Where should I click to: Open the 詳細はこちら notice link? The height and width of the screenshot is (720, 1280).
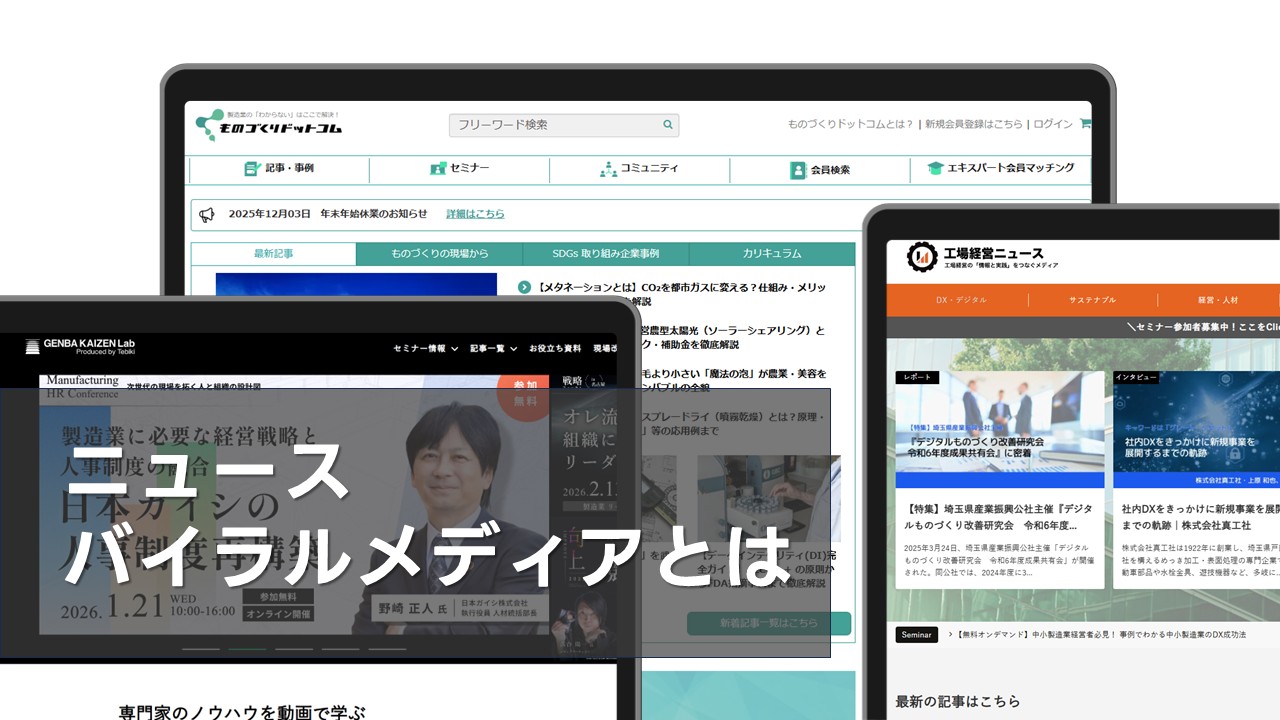[475, 214]
